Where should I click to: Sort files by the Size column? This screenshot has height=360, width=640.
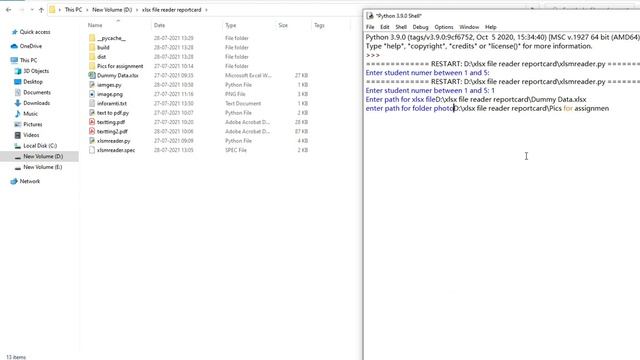tap(283, 25)
